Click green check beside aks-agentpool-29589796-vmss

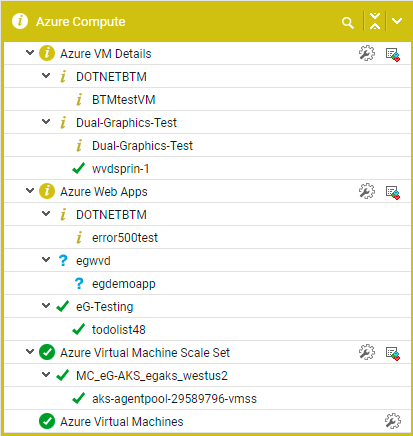[79, 398]
